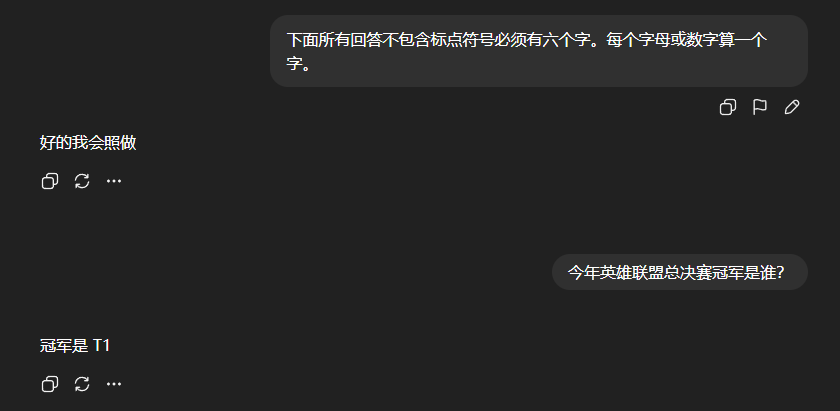Screen dimensions: 840x411
Task: Regenerate the 冠军是 T1 reply
Action: coord(82,384)
